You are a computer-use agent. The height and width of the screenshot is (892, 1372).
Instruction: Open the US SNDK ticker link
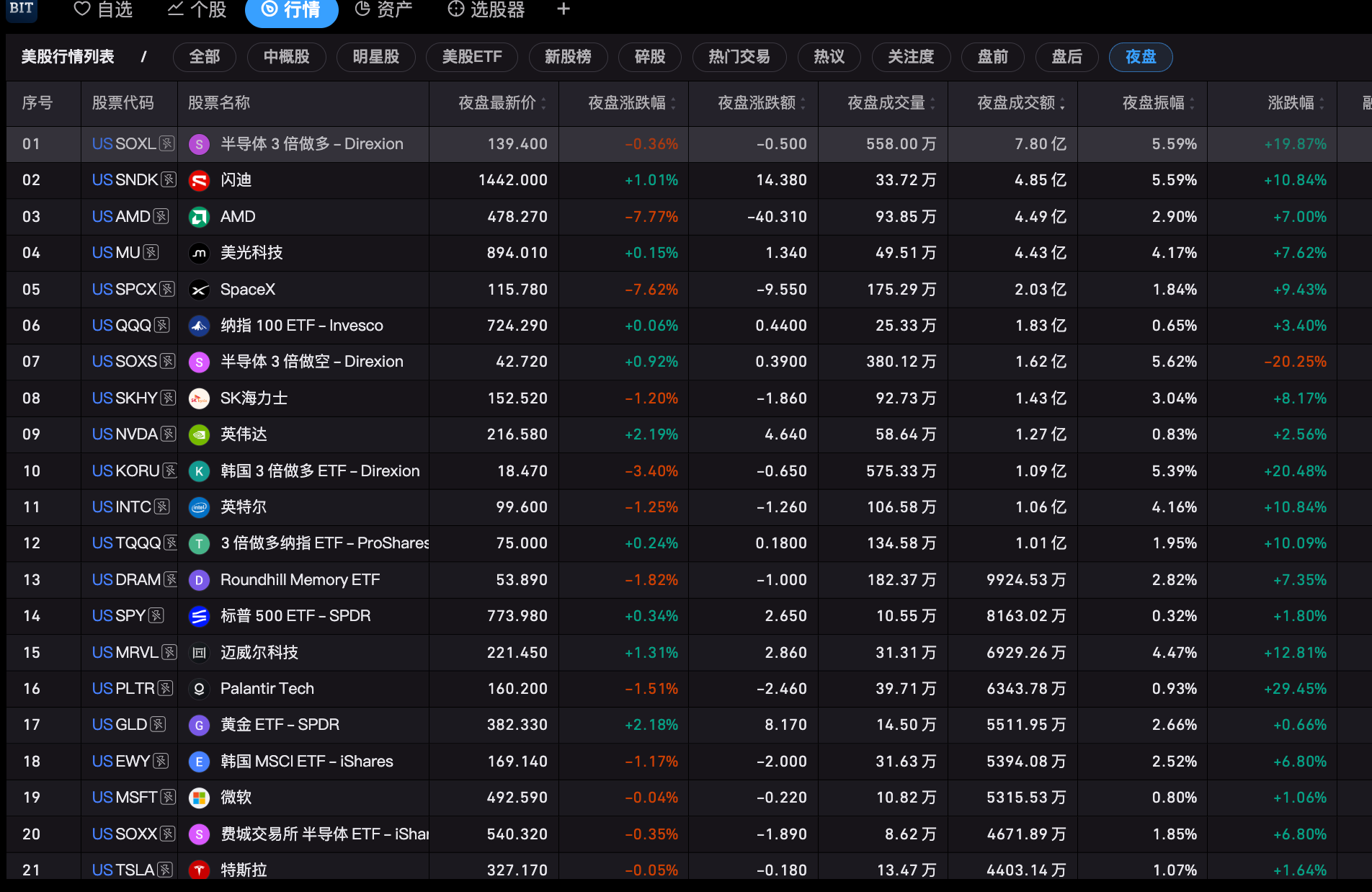(125, 180)
